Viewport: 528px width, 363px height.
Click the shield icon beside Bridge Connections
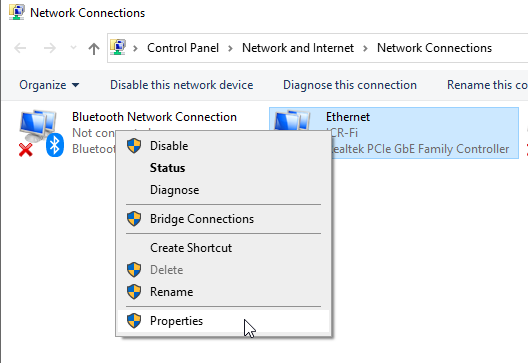pos(134,219)
